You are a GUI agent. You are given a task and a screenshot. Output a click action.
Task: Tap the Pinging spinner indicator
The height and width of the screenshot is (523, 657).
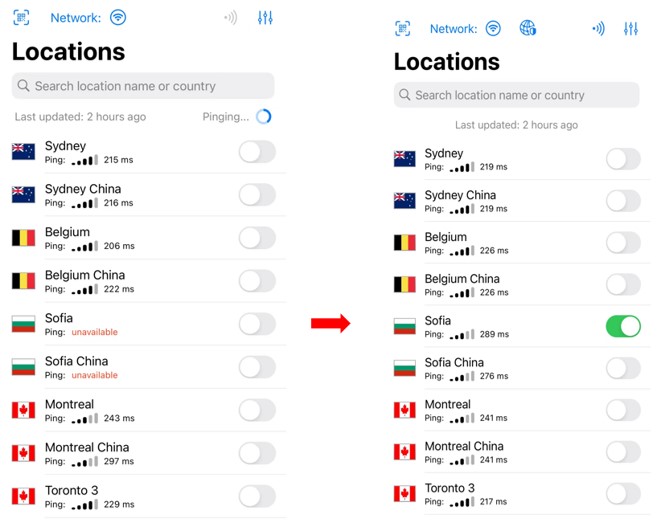point(264,117)
